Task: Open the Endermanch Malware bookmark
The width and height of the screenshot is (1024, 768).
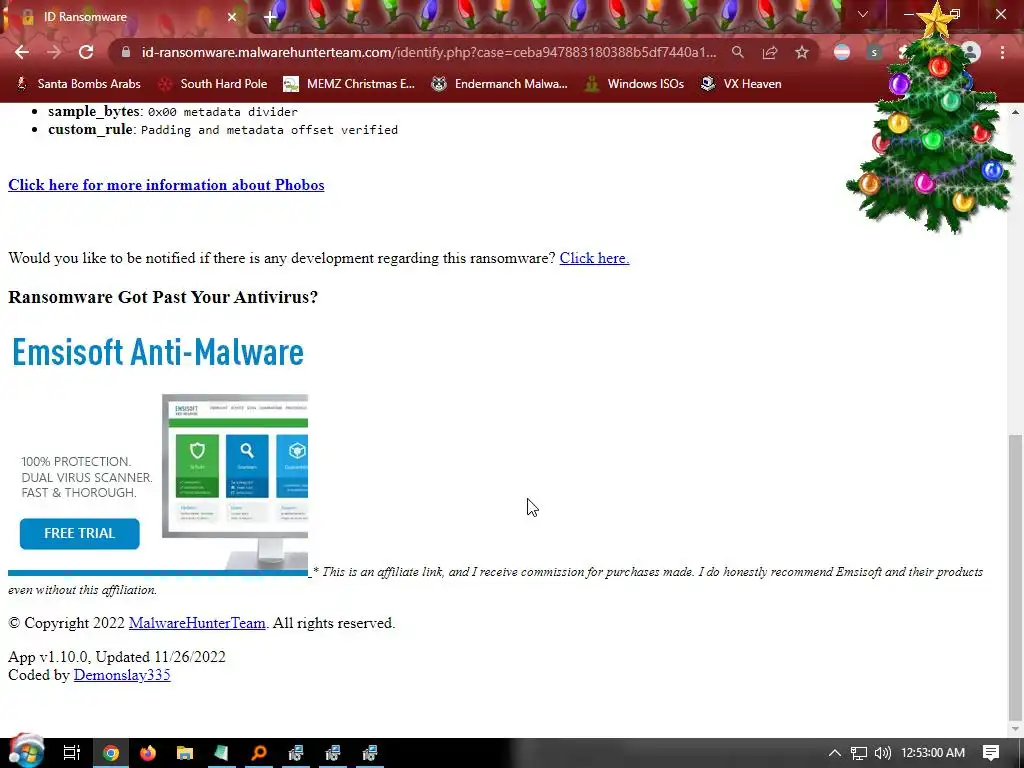Action: tap(500, 84)
